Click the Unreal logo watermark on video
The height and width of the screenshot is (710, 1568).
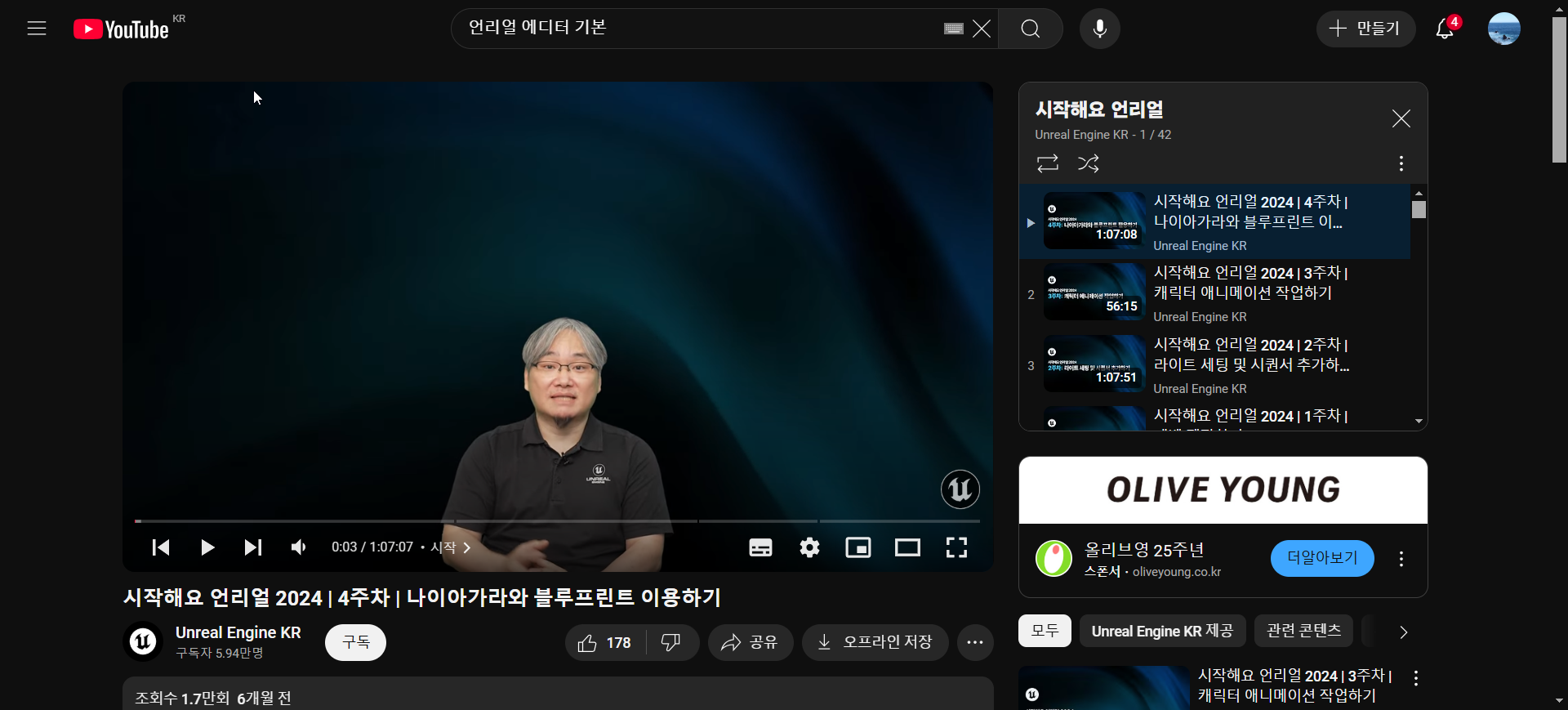click(960, 489)
